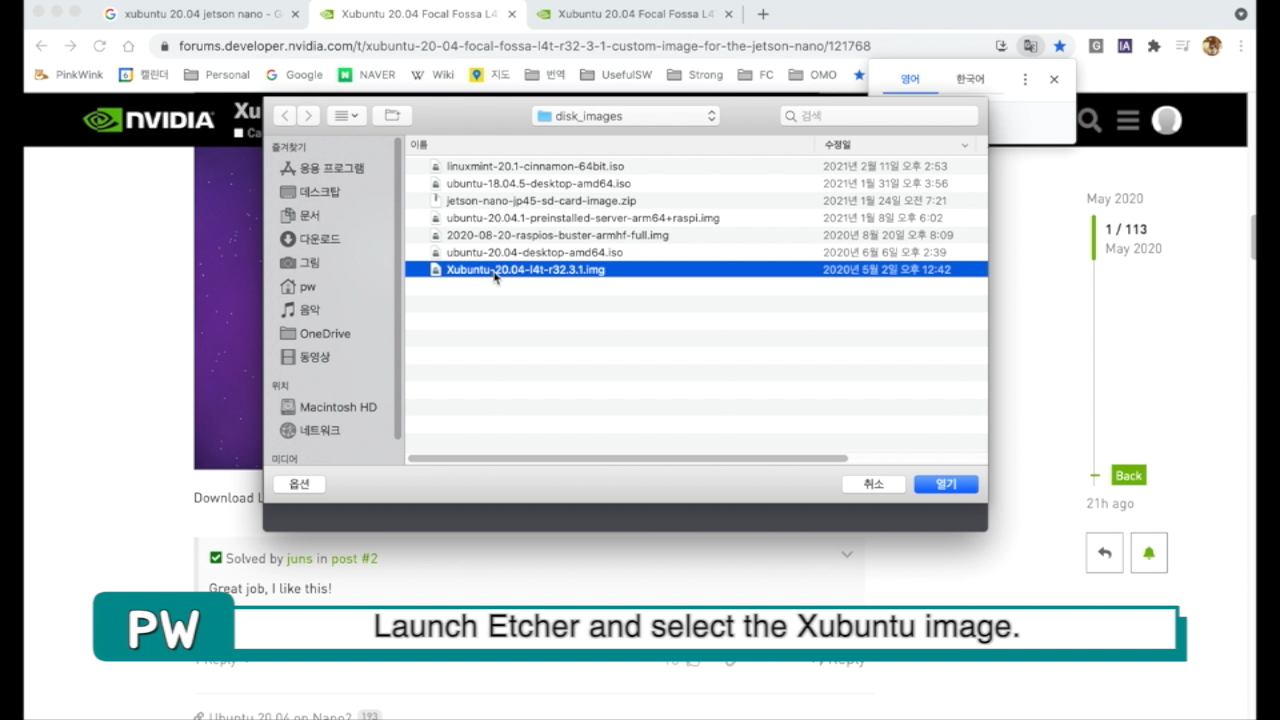The image size is (1280, 720).
Task: Open 다운로드 folder in the sidebar
Action: (x=310, y=239)
